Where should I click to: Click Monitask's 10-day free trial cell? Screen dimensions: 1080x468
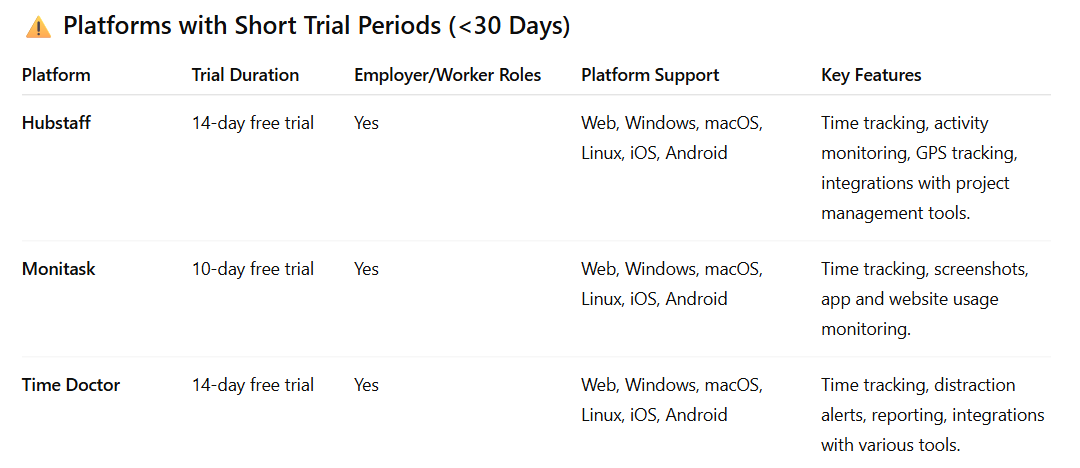[x=253, y=269]
